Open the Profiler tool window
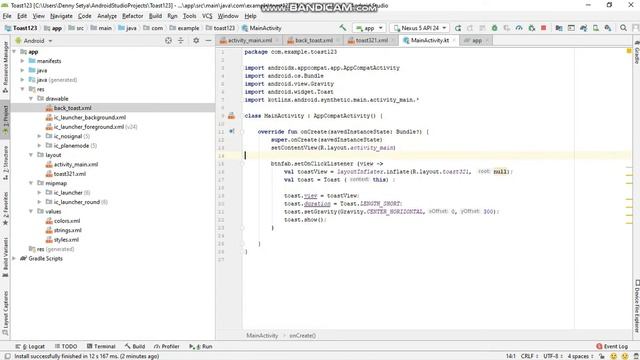The image size is (640, 360). coord(167,346)
